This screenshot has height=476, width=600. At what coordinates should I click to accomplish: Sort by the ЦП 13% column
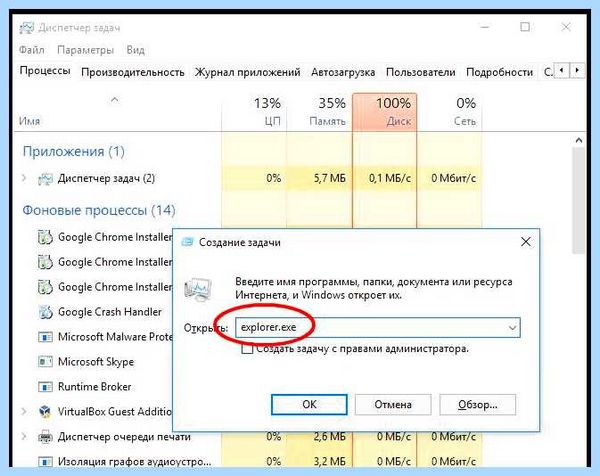coord(254,112)
